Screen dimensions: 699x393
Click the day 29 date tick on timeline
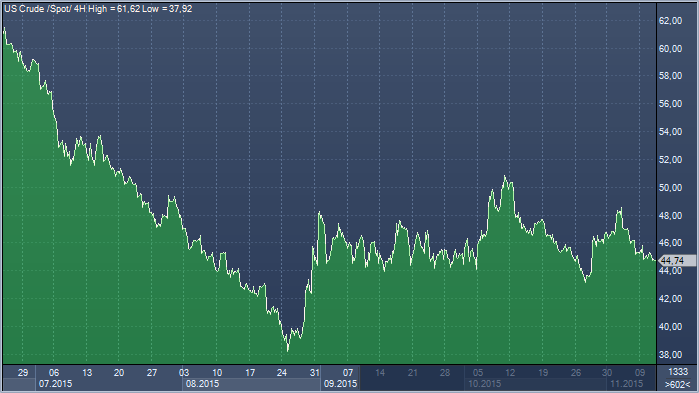[x=23, y=373]
